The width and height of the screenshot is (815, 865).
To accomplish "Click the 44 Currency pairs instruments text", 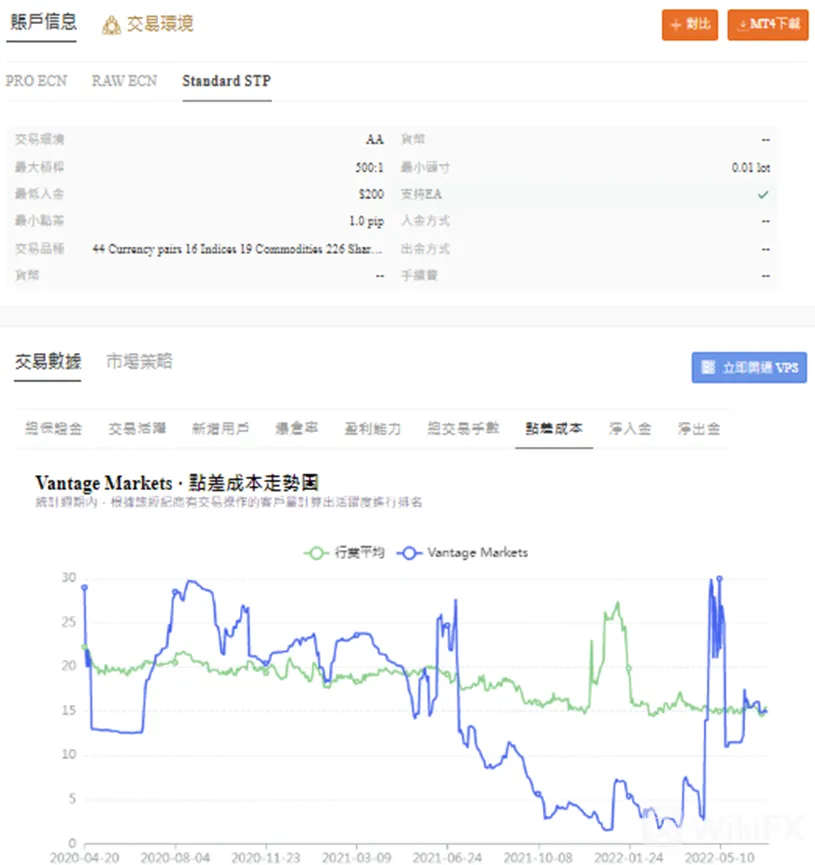I will [237, 249].
